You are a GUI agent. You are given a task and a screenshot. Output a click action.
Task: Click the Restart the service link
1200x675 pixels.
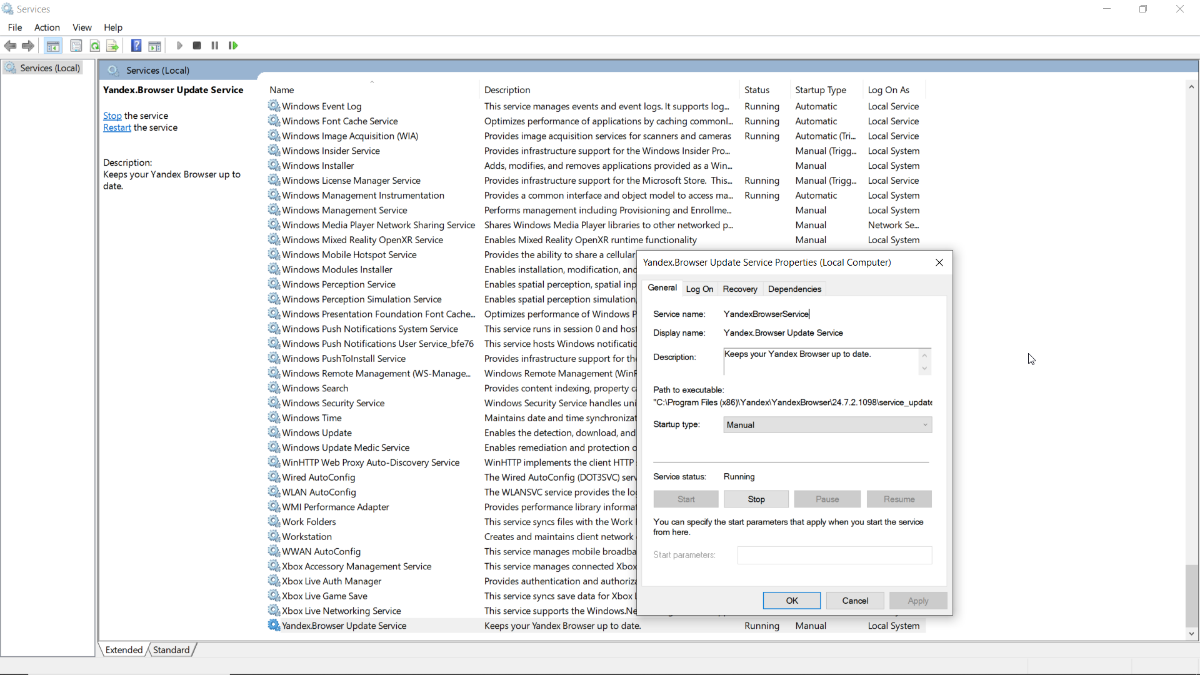pyautogui.click(x=117, y=128)
